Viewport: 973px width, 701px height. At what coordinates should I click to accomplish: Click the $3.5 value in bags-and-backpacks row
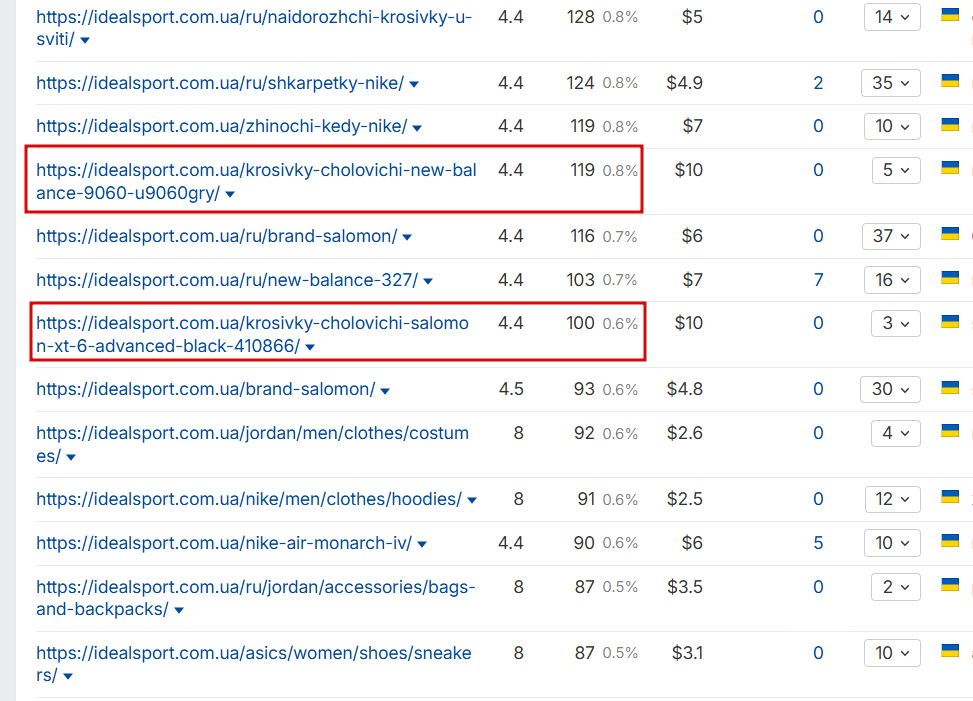tap(684, 587)
